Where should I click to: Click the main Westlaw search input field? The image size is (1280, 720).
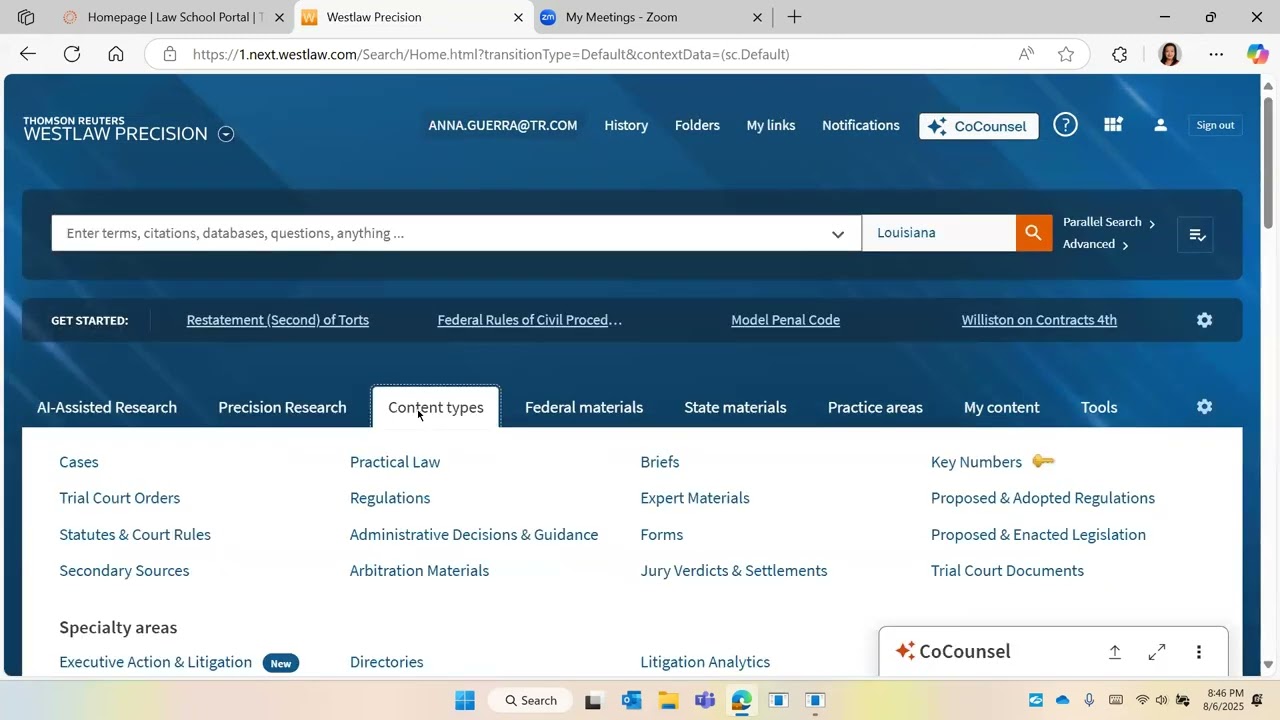tap(456, 233)
